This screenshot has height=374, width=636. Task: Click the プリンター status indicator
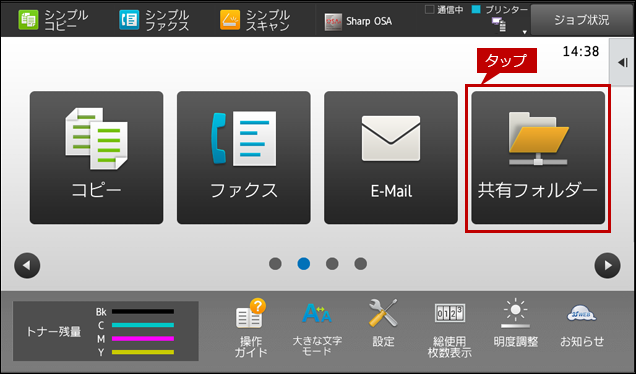[500, 10]
